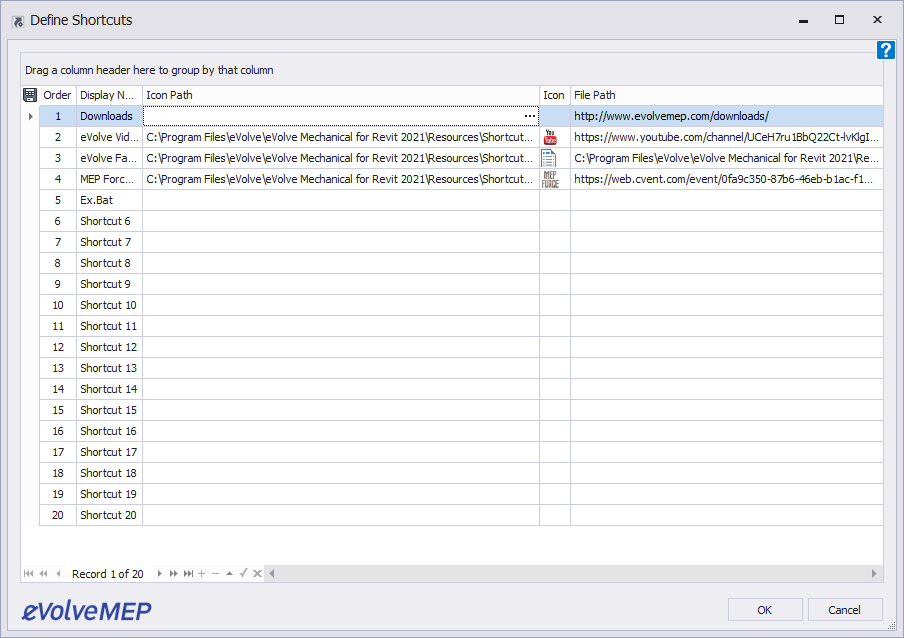Maximize the Define Shortcuts window
This screenshot has height=638, width=904.
pyautogui.click(x=839, y=20)
